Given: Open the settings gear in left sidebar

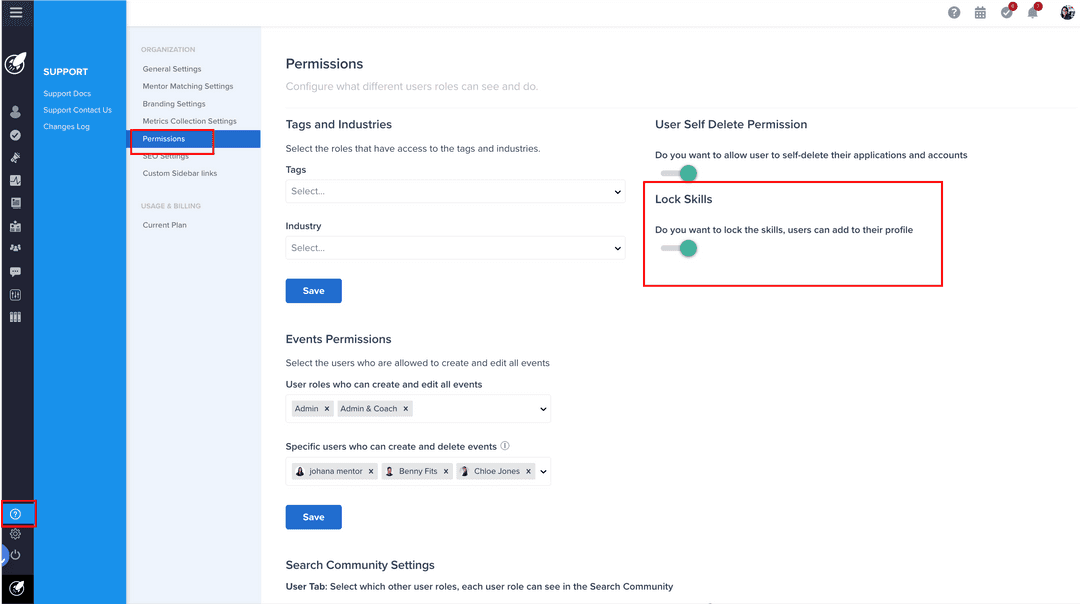Looking at the screenshot, I should (x=16, y=534).
